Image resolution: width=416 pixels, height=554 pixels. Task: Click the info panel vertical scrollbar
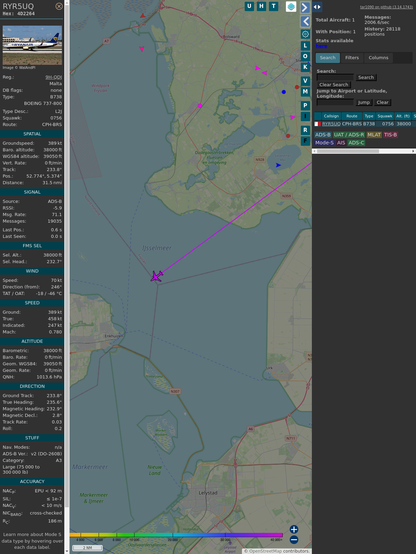(x=67, y=277)
